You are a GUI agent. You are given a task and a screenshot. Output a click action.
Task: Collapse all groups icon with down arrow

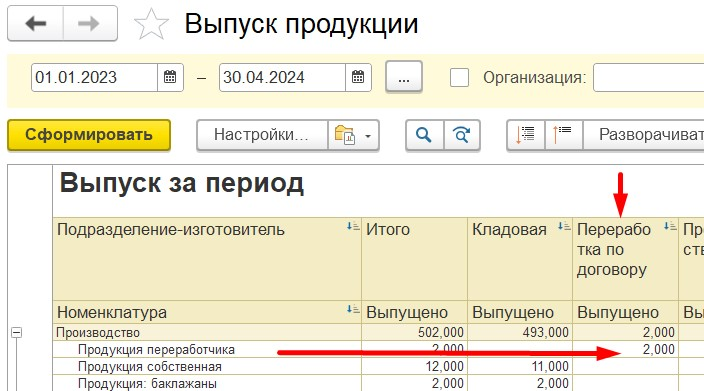click(x=526, y=135)
